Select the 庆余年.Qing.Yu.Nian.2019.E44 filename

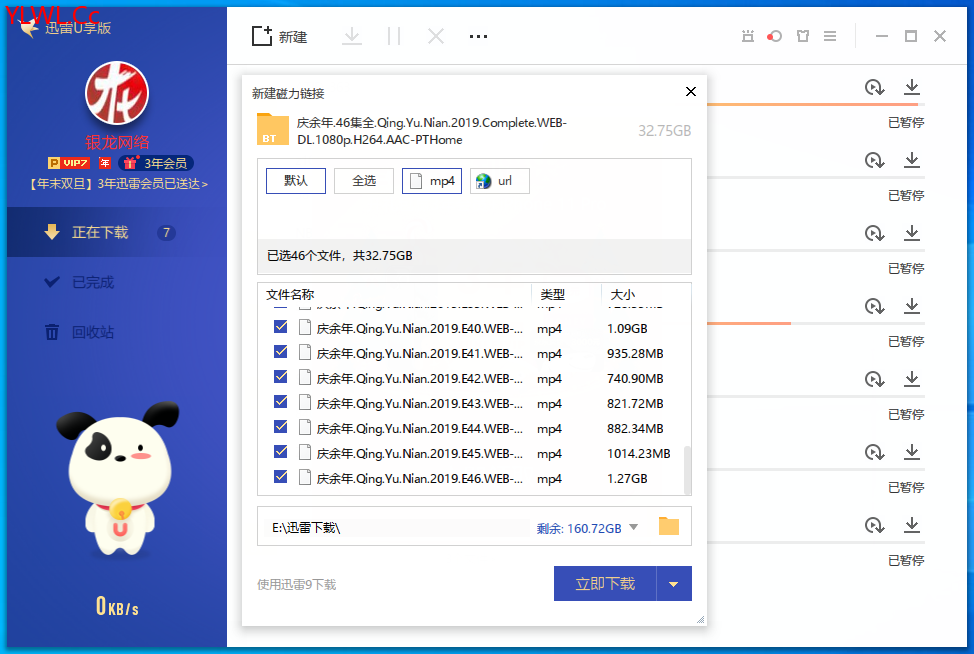tap(420, 429)
